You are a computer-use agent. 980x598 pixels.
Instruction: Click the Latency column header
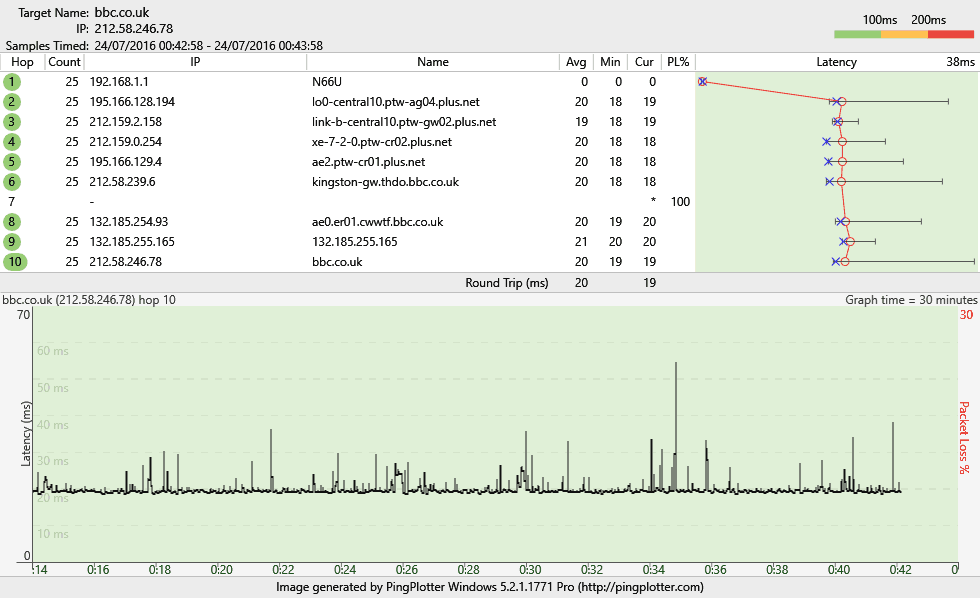click(836, 61)
